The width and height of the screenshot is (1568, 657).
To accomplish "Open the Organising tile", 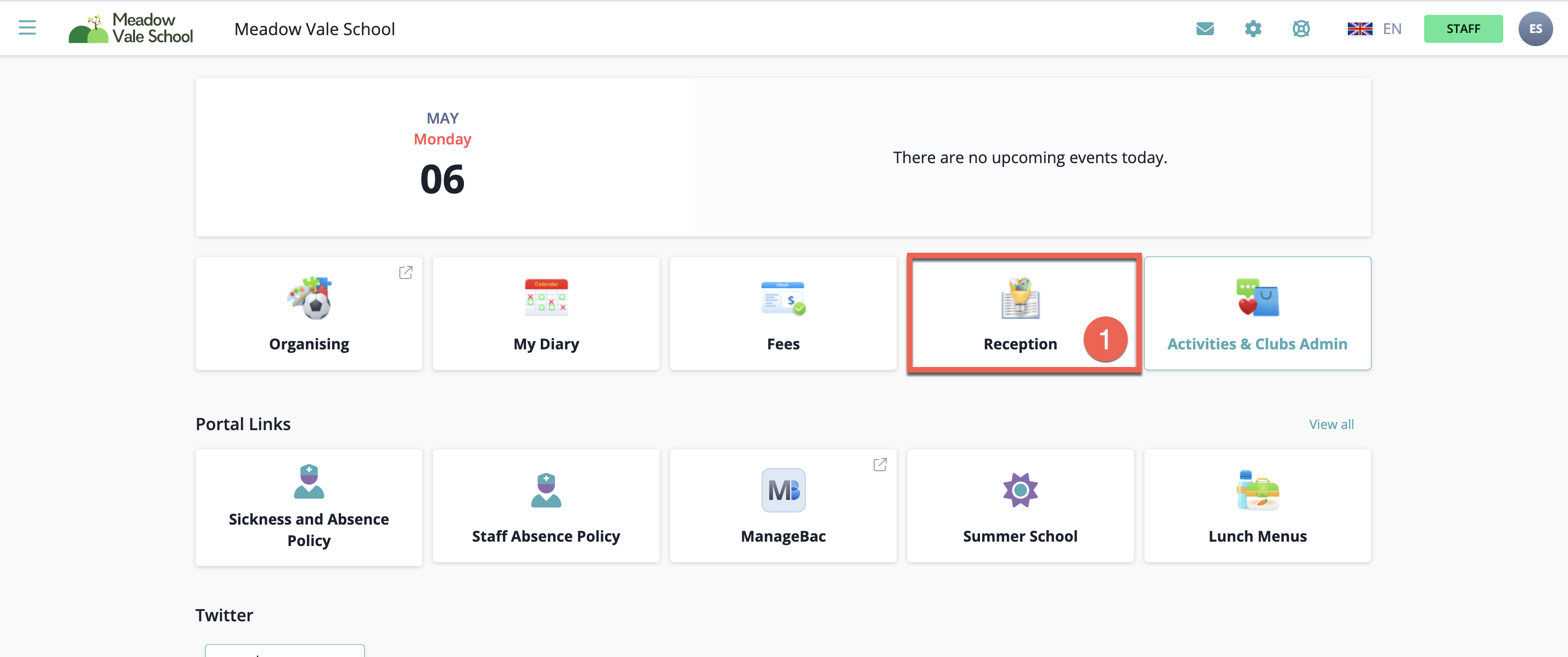I will pyautogui.click(x=309, y=314).
